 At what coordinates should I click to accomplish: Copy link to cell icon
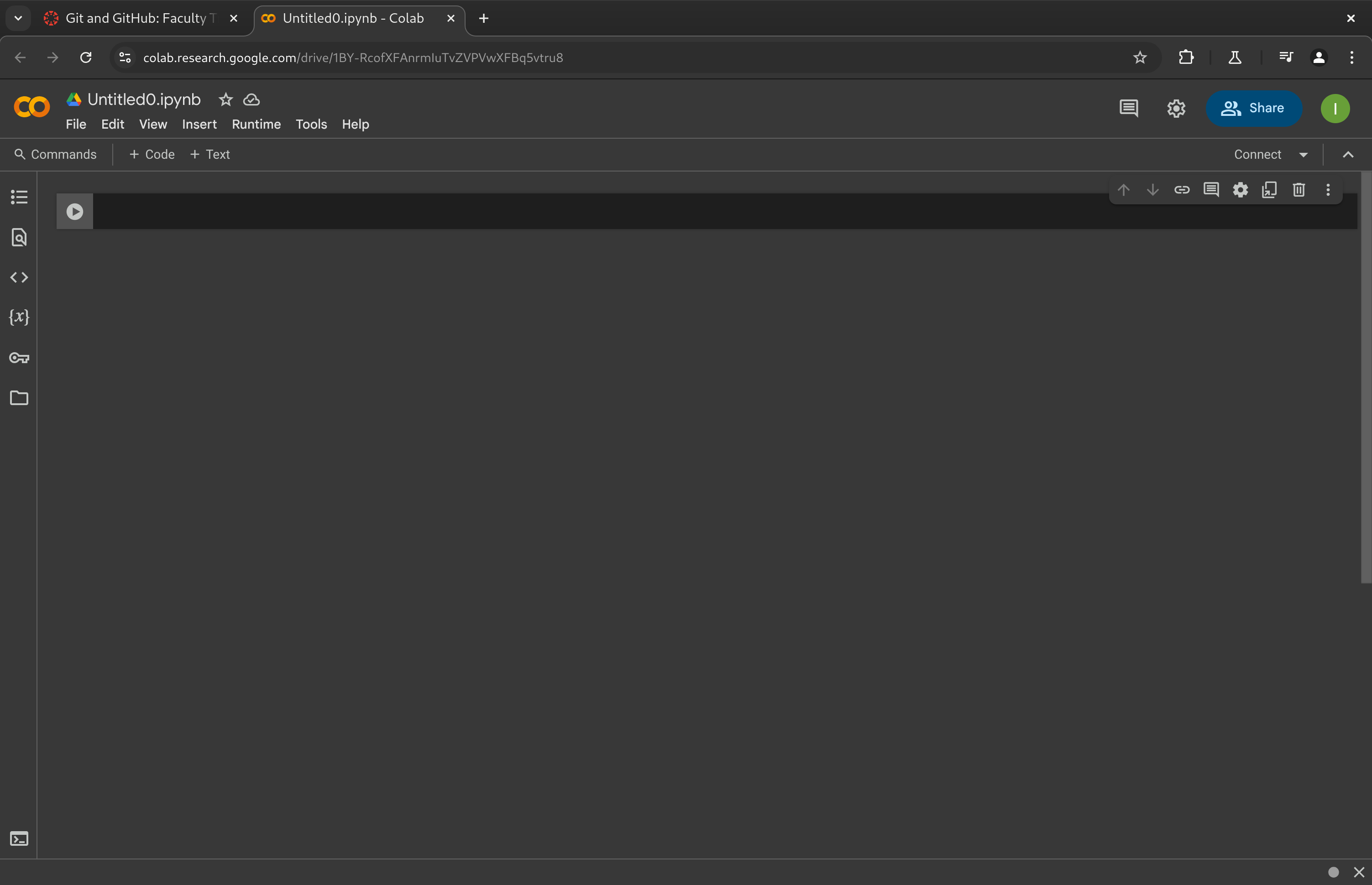[x=1182, y=190]
